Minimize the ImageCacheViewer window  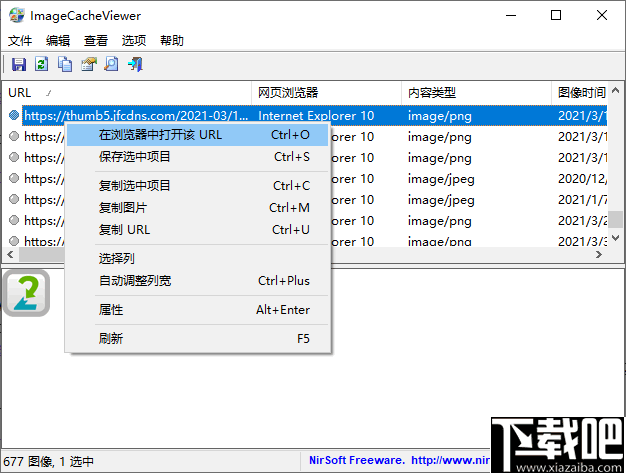(x=511, y=16)
